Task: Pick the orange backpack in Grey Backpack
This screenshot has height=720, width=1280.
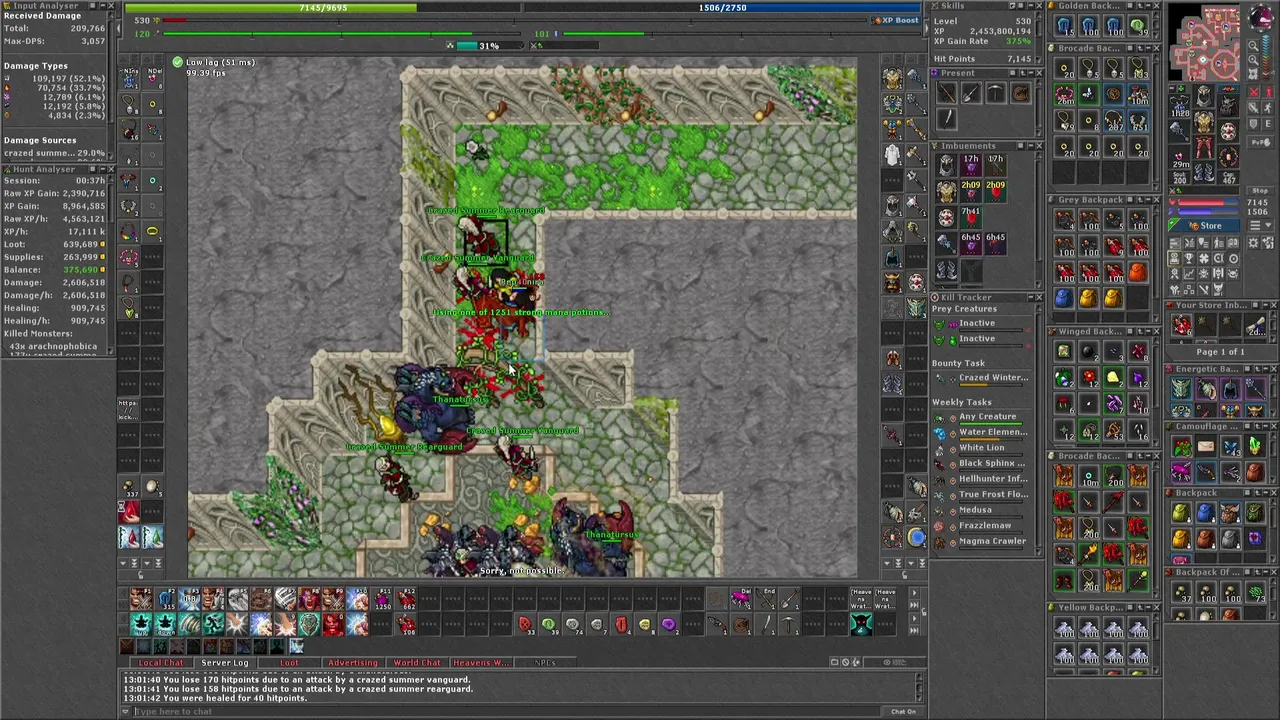Action: (x=1138, y=272)
